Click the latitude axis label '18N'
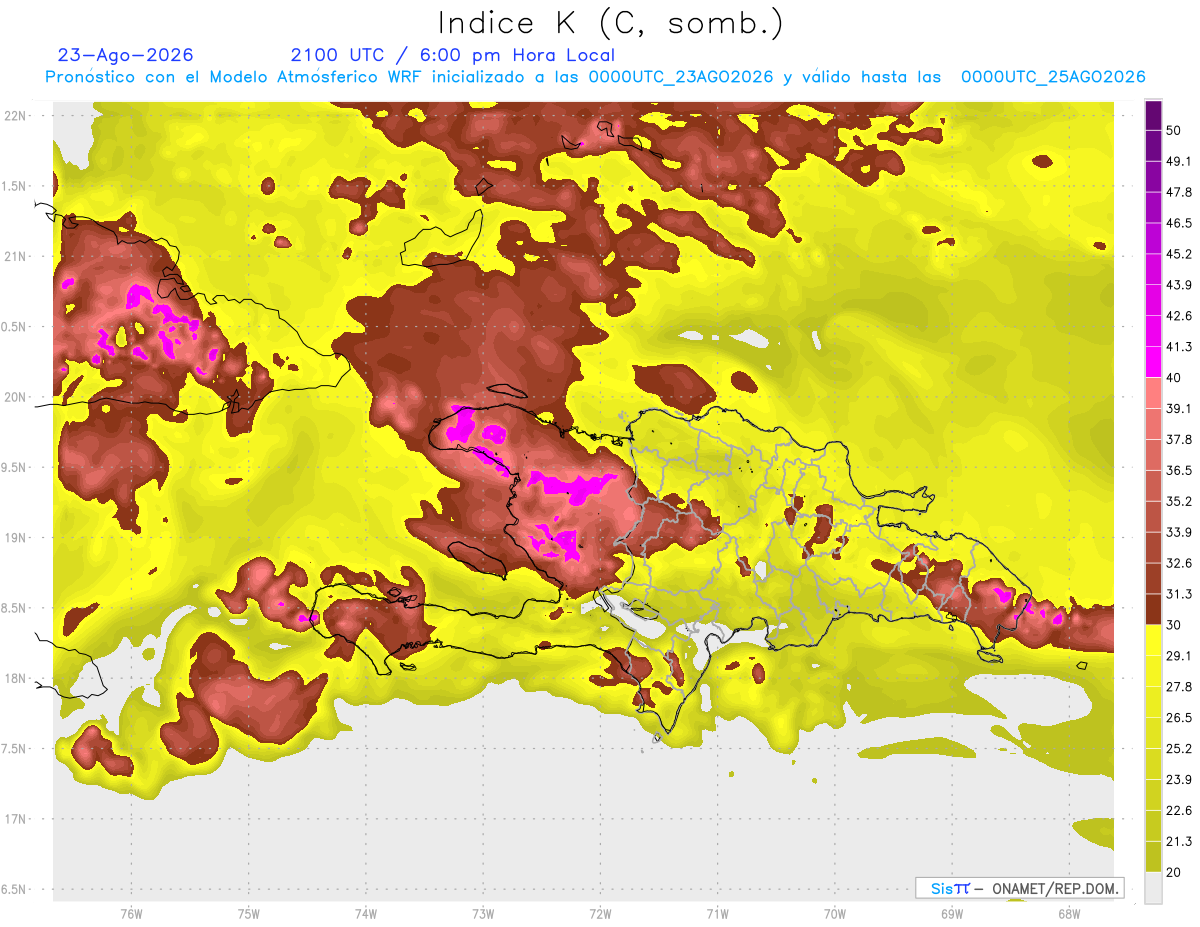This screenshot has height=927, width=1200. click(16, 679)
